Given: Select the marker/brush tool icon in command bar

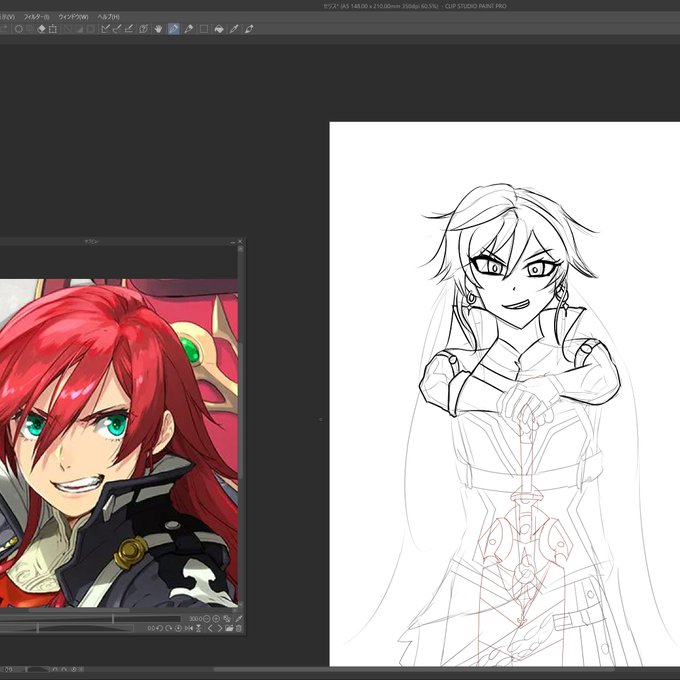Looking at the screenshot, I should coord(189,29).
